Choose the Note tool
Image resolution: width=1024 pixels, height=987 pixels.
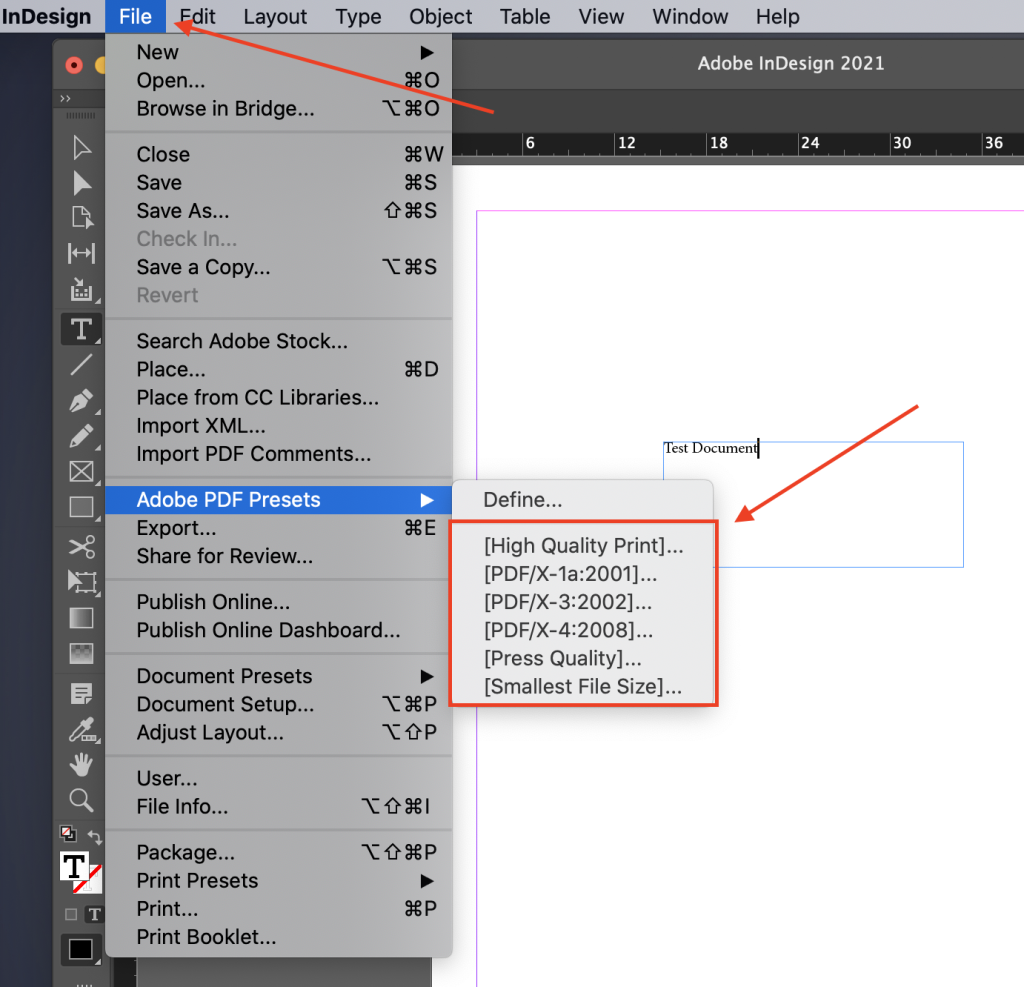pyautogui.click(x=81, y=694)
